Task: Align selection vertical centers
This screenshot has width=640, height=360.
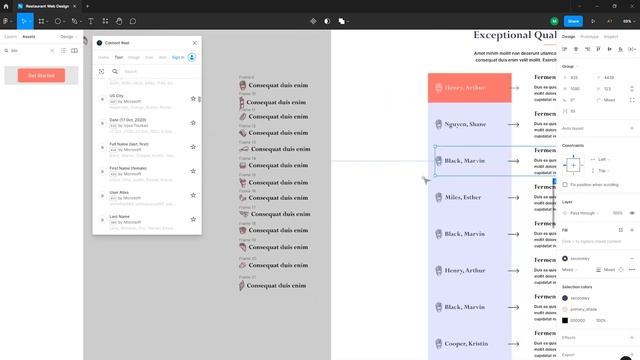Action: (x=609, y=49)
